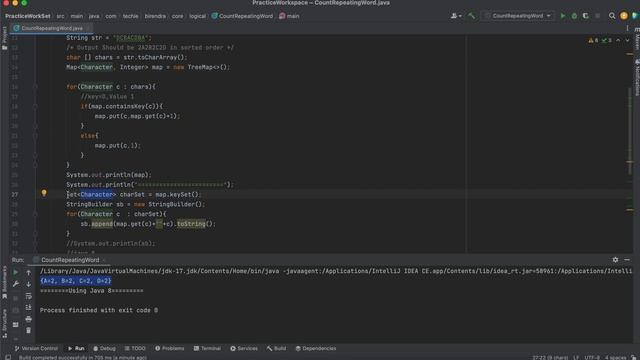
Task: Collapse for-loop fold marker at line 29
Action: pos(35,214)
